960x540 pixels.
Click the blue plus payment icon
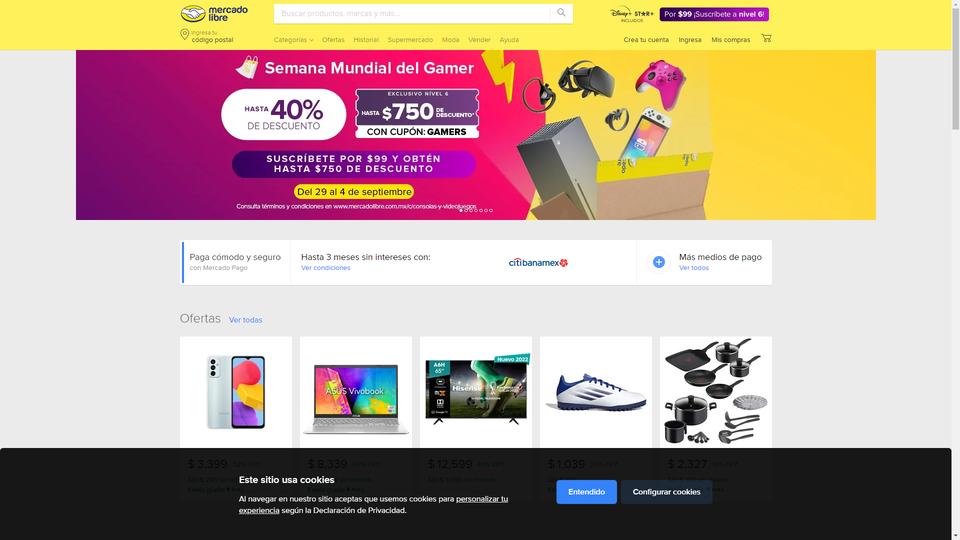(x=659, y=262)
